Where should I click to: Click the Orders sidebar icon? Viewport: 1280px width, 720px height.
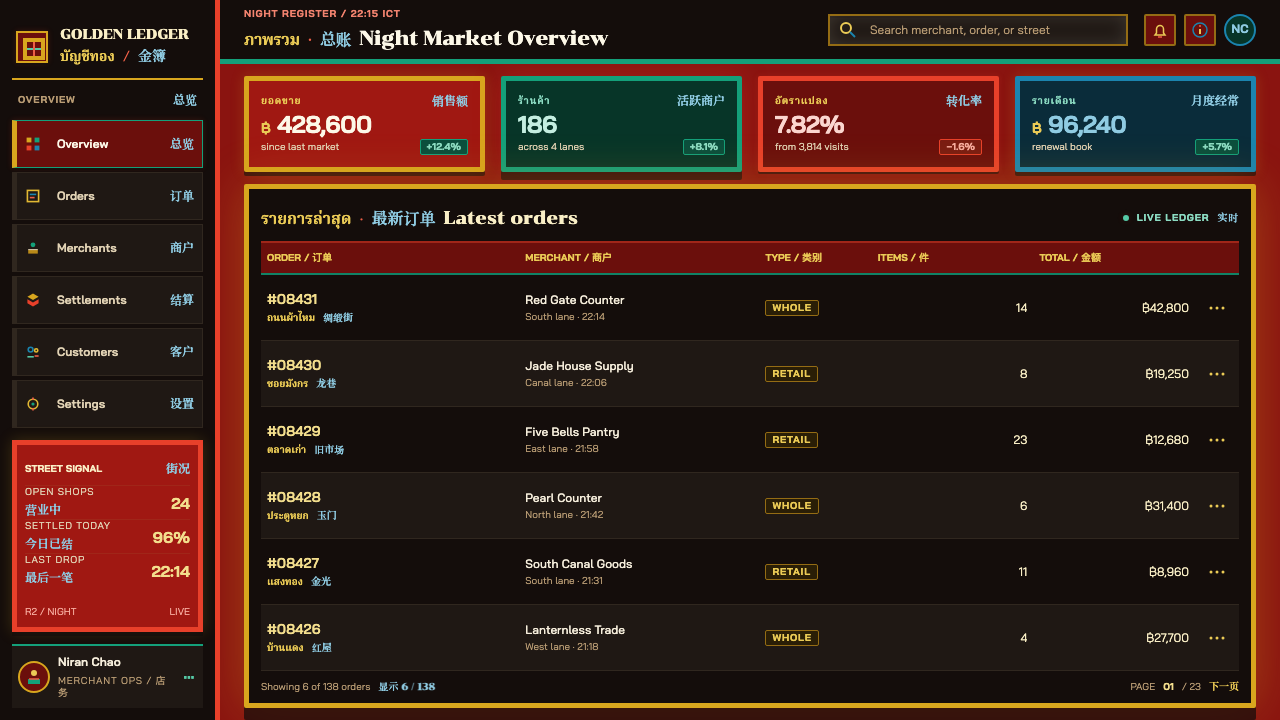point(33,196)
